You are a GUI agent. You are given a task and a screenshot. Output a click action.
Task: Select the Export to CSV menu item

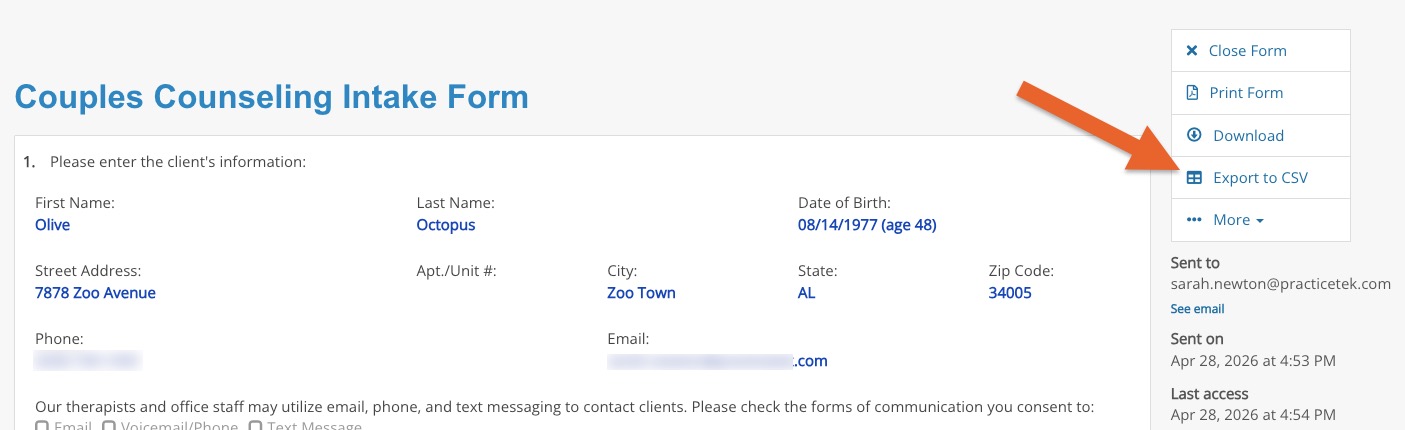(1261, 178)
